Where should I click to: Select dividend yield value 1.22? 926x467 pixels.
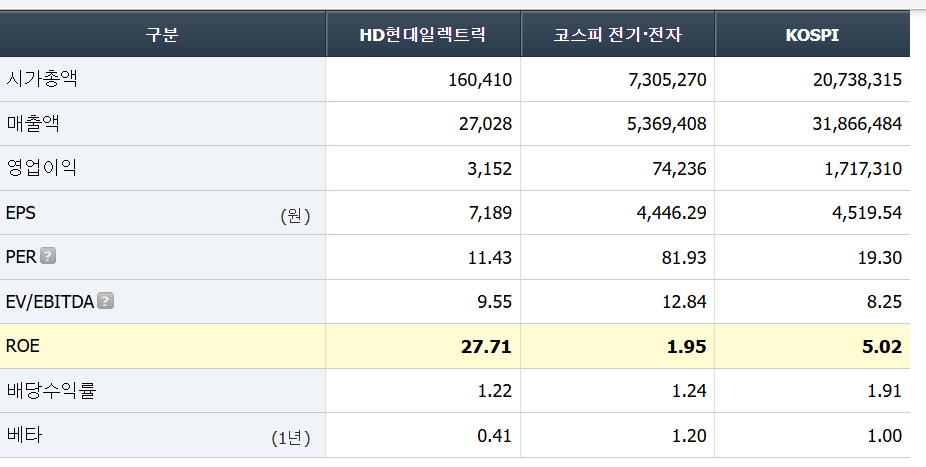(x=494, y=391)
